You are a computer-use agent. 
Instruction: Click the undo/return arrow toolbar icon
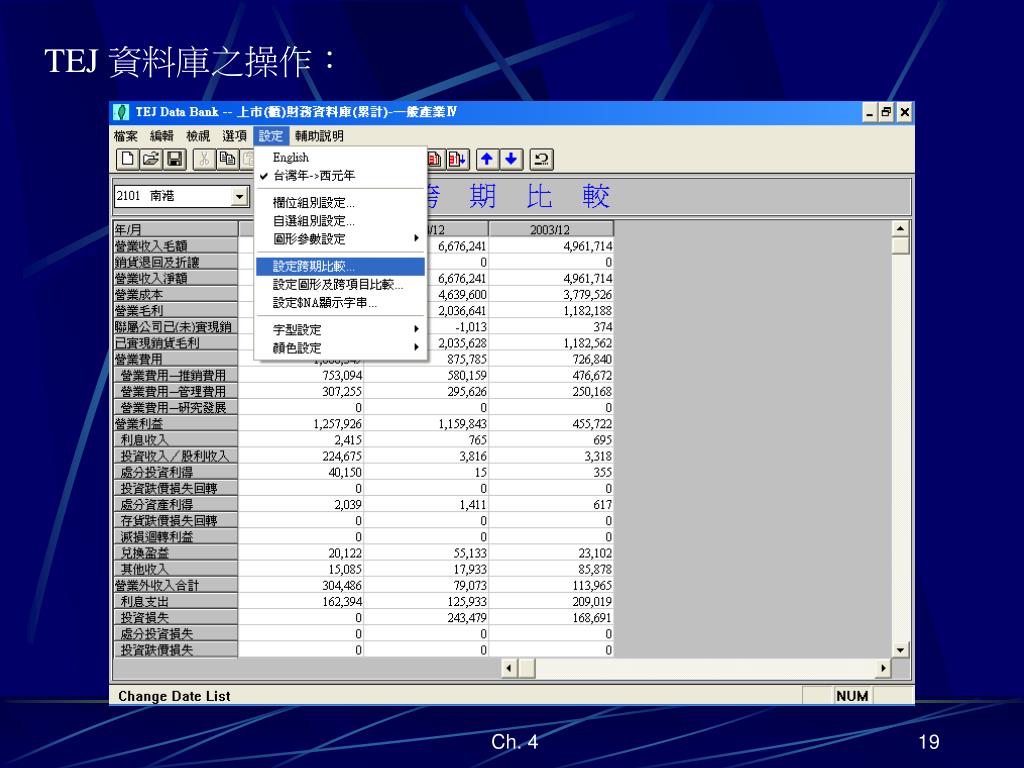(x=541, y=159)
